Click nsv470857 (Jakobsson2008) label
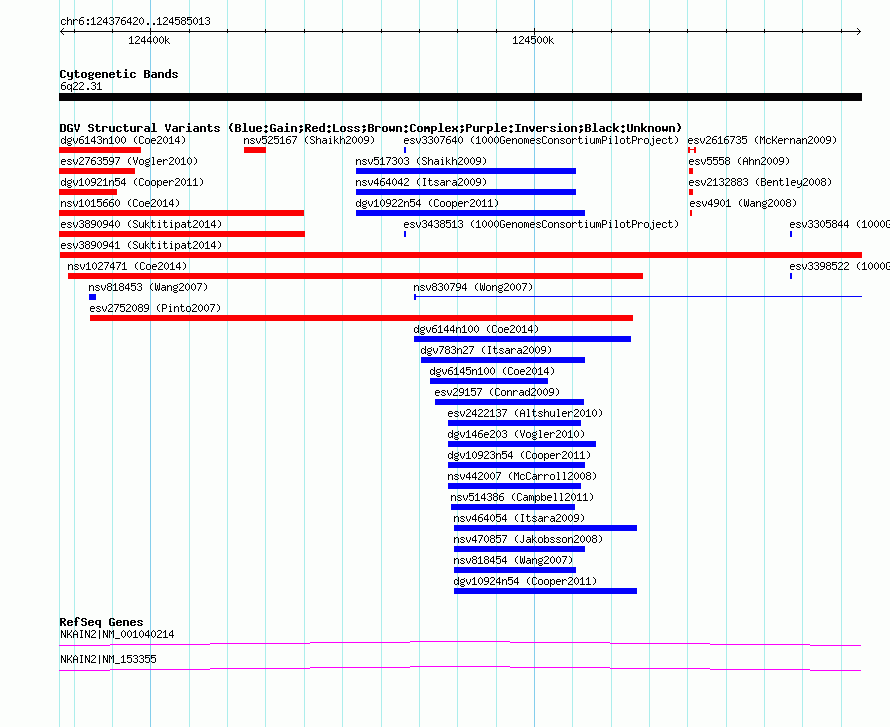 pyautogui.click(x=528, y=539)
